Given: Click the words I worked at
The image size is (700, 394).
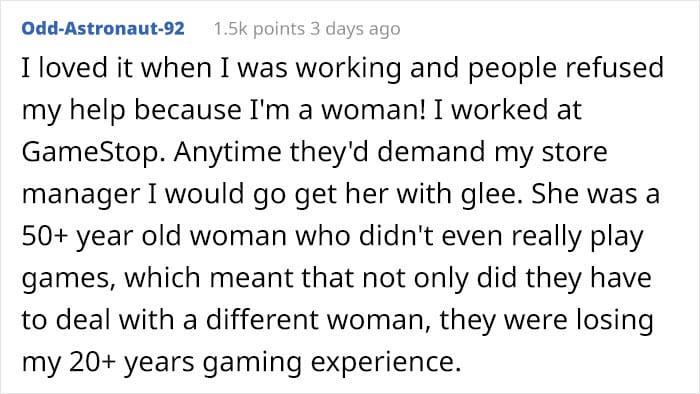Looking at the screenshot, I should (508, 110).
